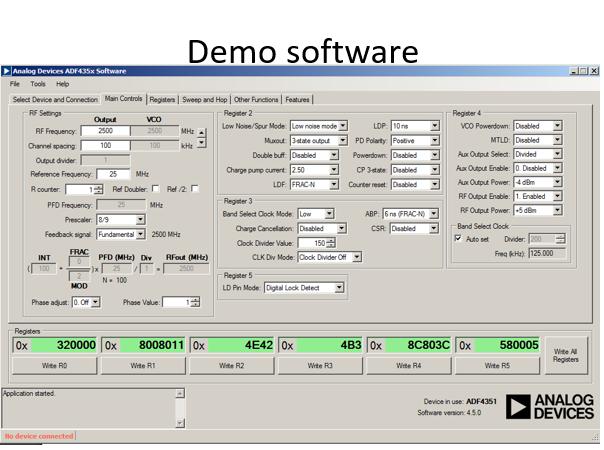This screenshot has width=604, height=450.
Task: Switch to Select Device and Connection tab
Action: pyautogui.click(x=55, y=99)
